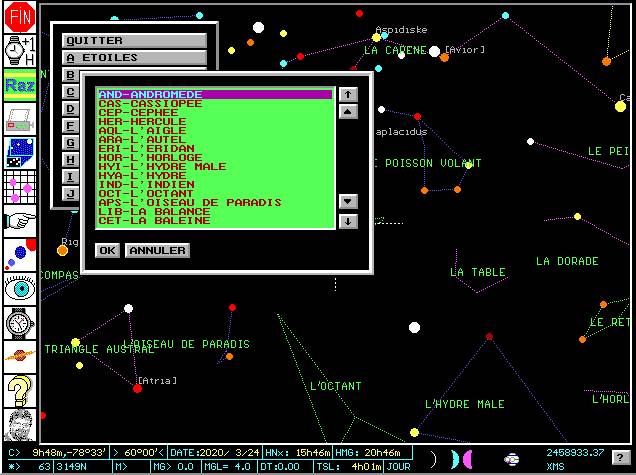Open the A ETOILES menu entry
This screenshot has height=475, width=636.
tap(134, 58)
